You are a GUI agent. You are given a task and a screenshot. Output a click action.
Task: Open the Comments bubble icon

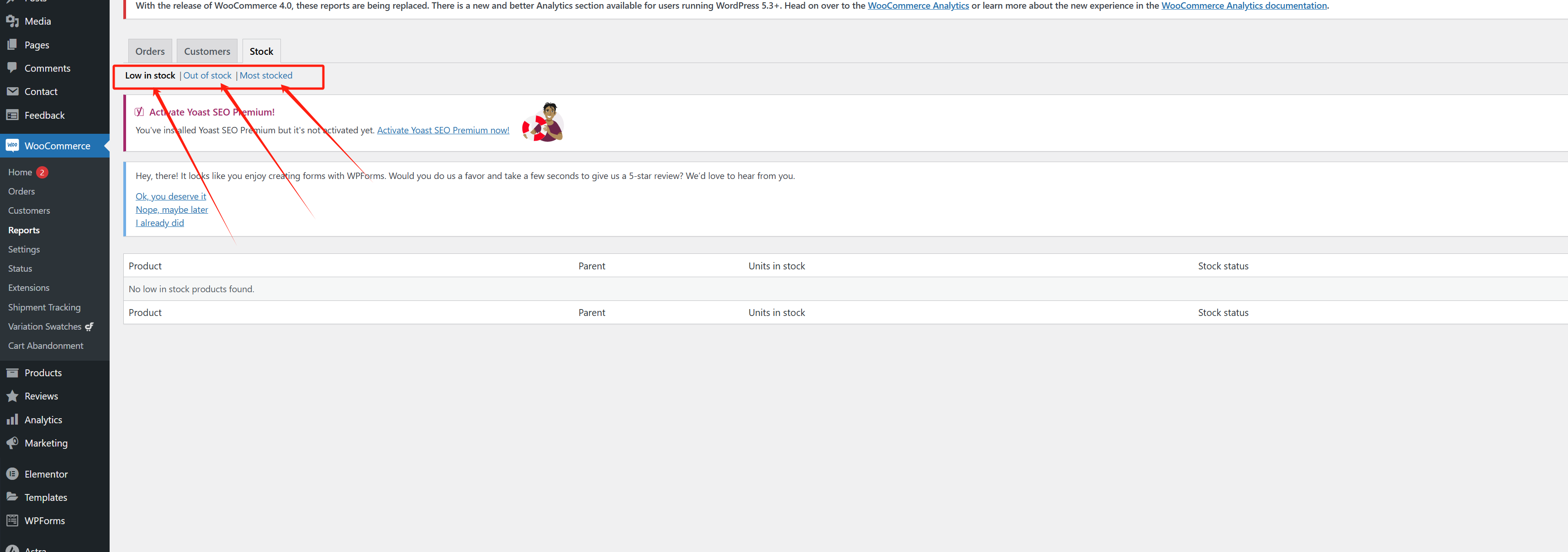click(13, 68)
